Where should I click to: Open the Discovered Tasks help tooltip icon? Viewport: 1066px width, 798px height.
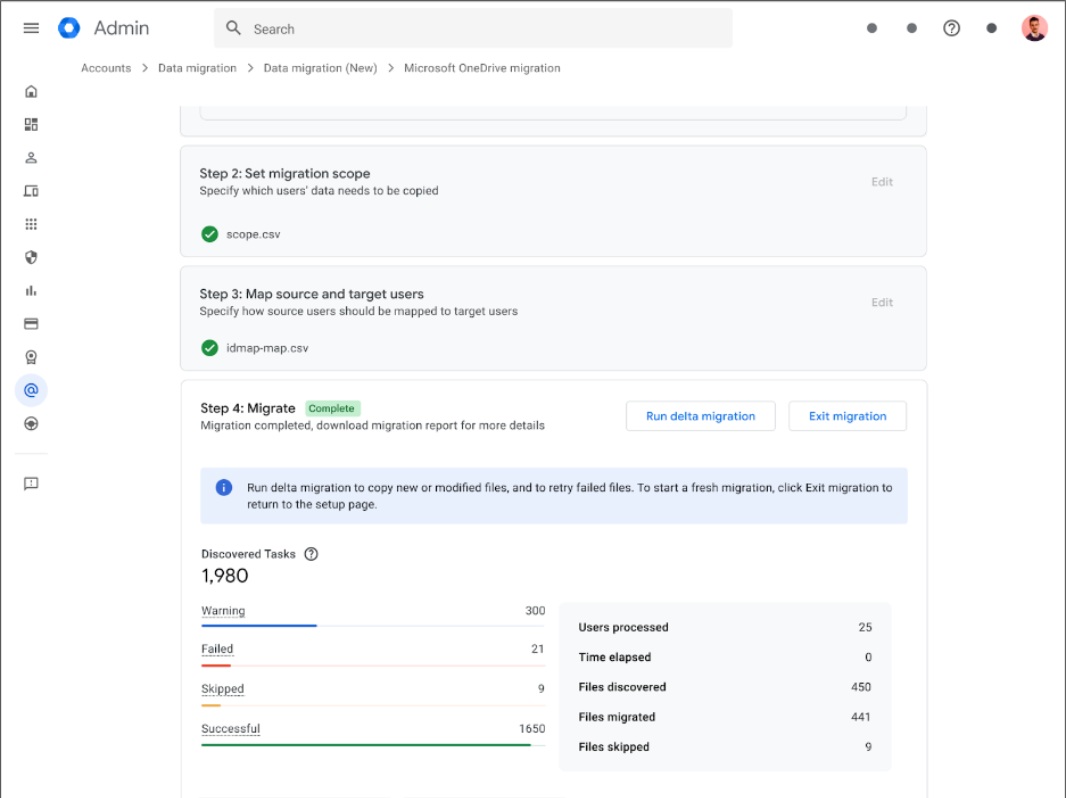pos(311,553)
